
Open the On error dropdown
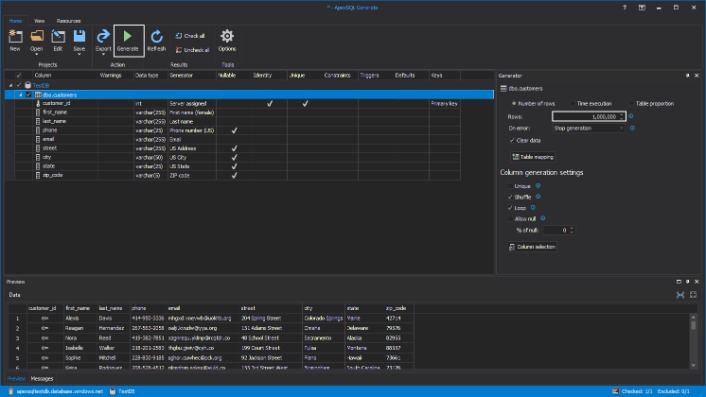pyautogui.click(x=588, y=128)
